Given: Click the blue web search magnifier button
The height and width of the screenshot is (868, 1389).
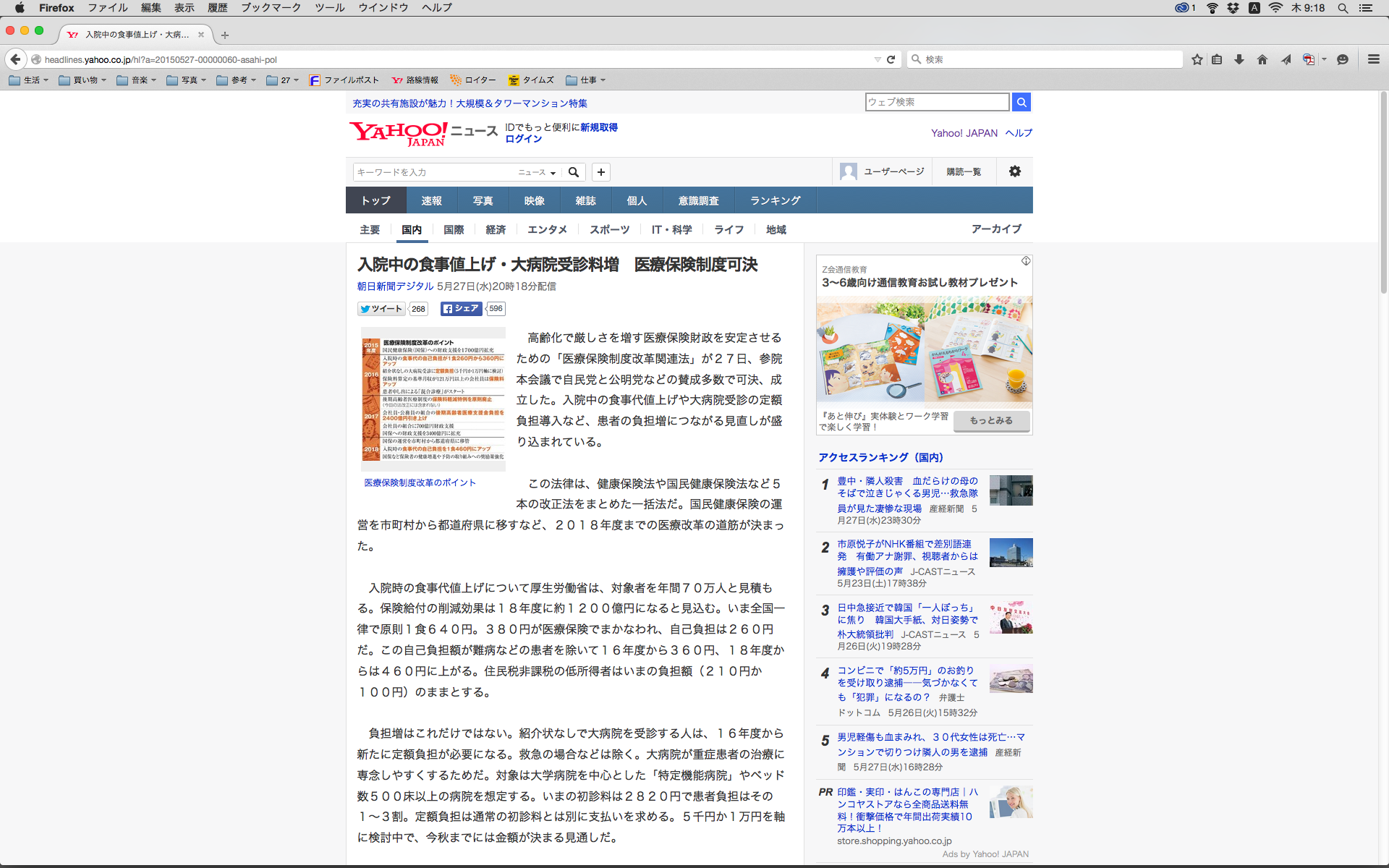Looking at the screenshot, I should click(x=1021, y=102).
